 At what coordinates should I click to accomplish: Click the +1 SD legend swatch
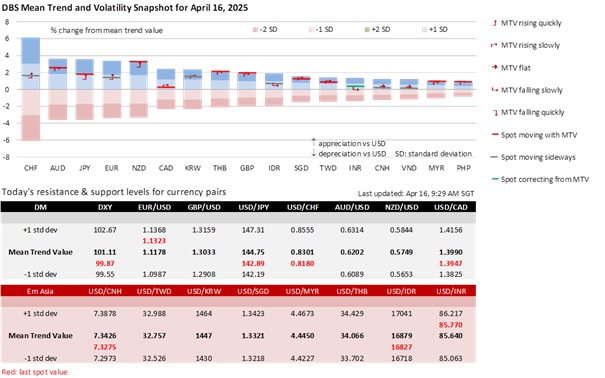click(x=424, y=30)
